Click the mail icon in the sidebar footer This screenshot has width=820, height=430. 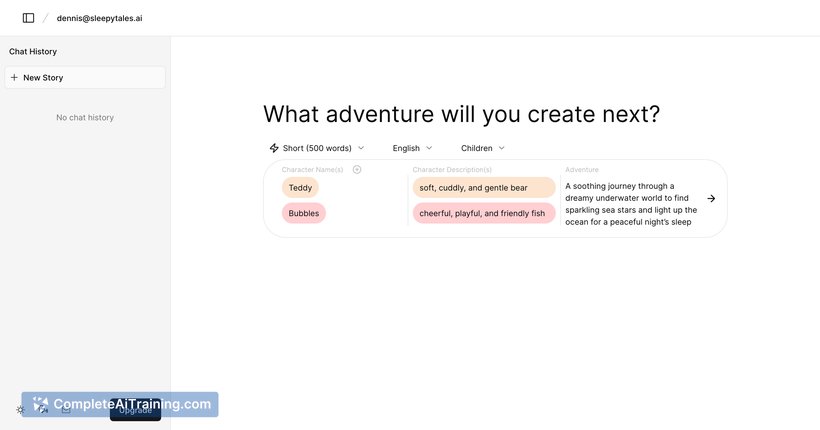tap(66, 410)
